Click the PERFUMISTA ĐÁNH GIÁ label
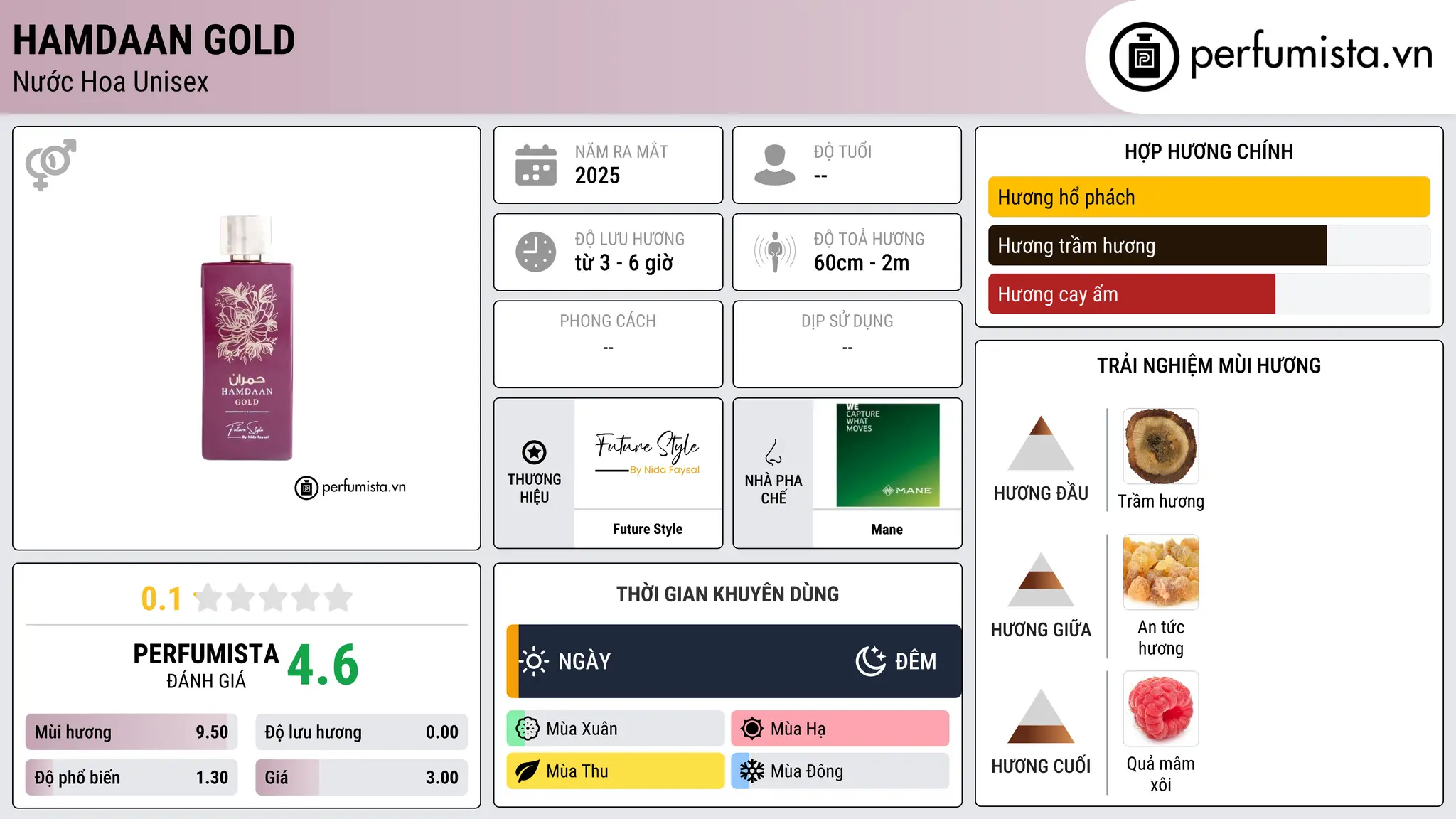The image size is (1456, 819). [206, 665]
